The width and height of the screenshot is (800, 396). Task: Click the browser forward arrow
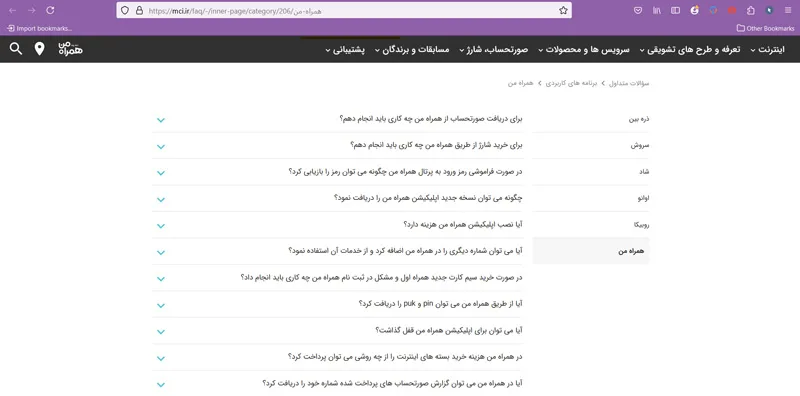(x=32, y=10)
